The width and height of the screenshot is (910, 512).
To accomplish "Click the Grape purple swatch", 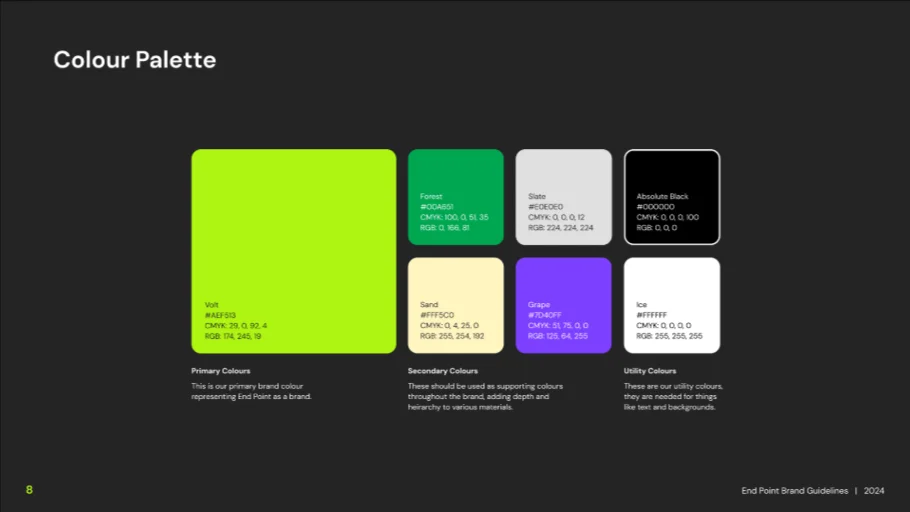I will (564, 305).
